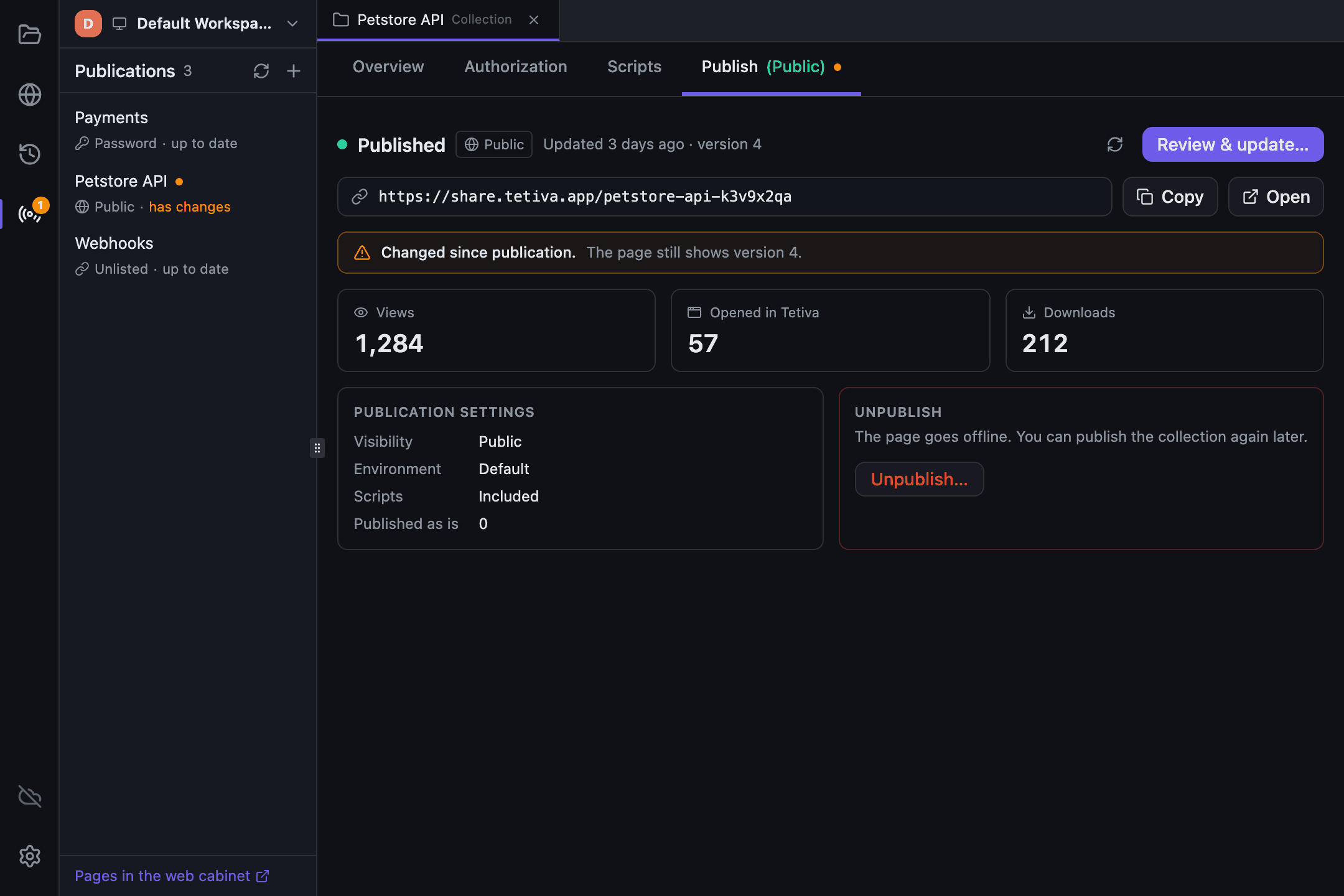Click the Unpublish button
This screenshot has width=1344, height=896.
(919, 479)
